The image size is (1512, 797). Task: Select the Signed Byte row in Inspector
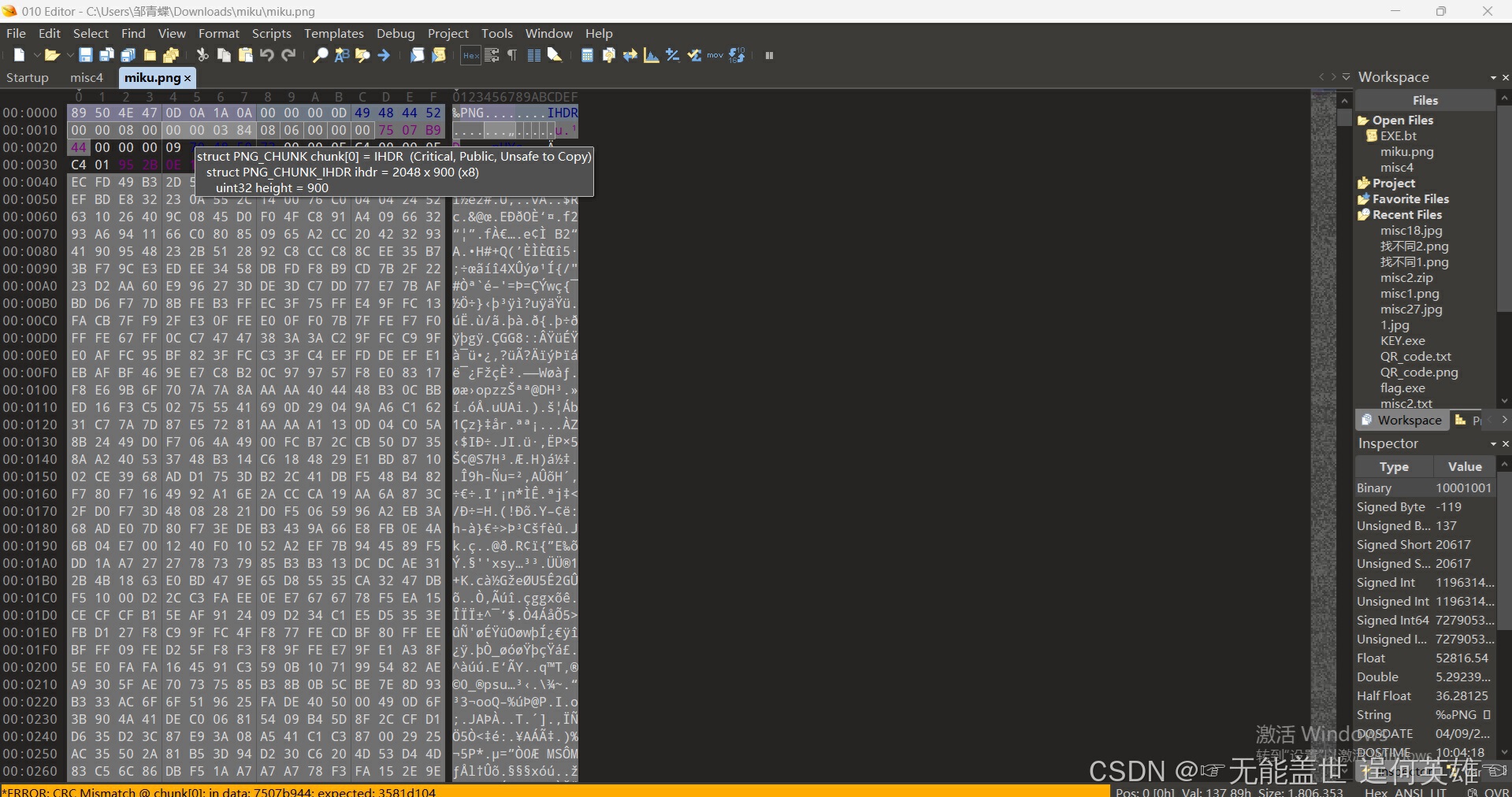coord(1391,507)
